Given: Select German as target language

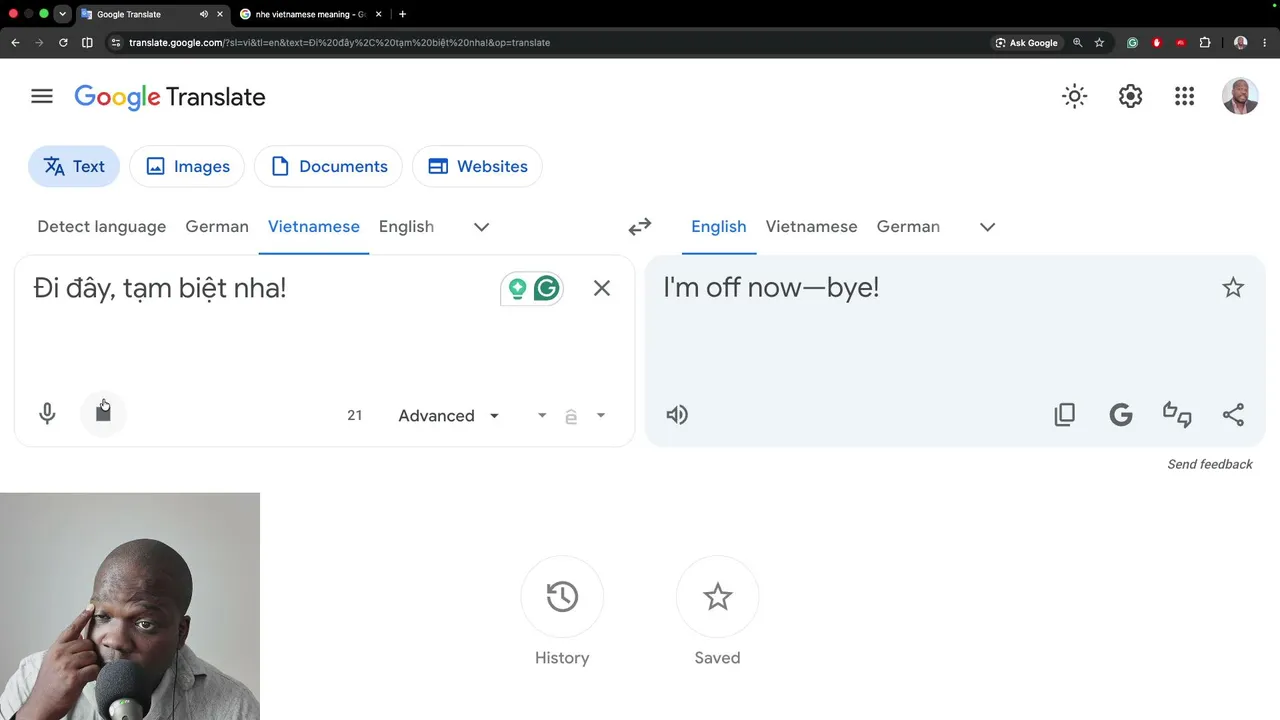Looking at the screenshot, I should tap(908, 226).
